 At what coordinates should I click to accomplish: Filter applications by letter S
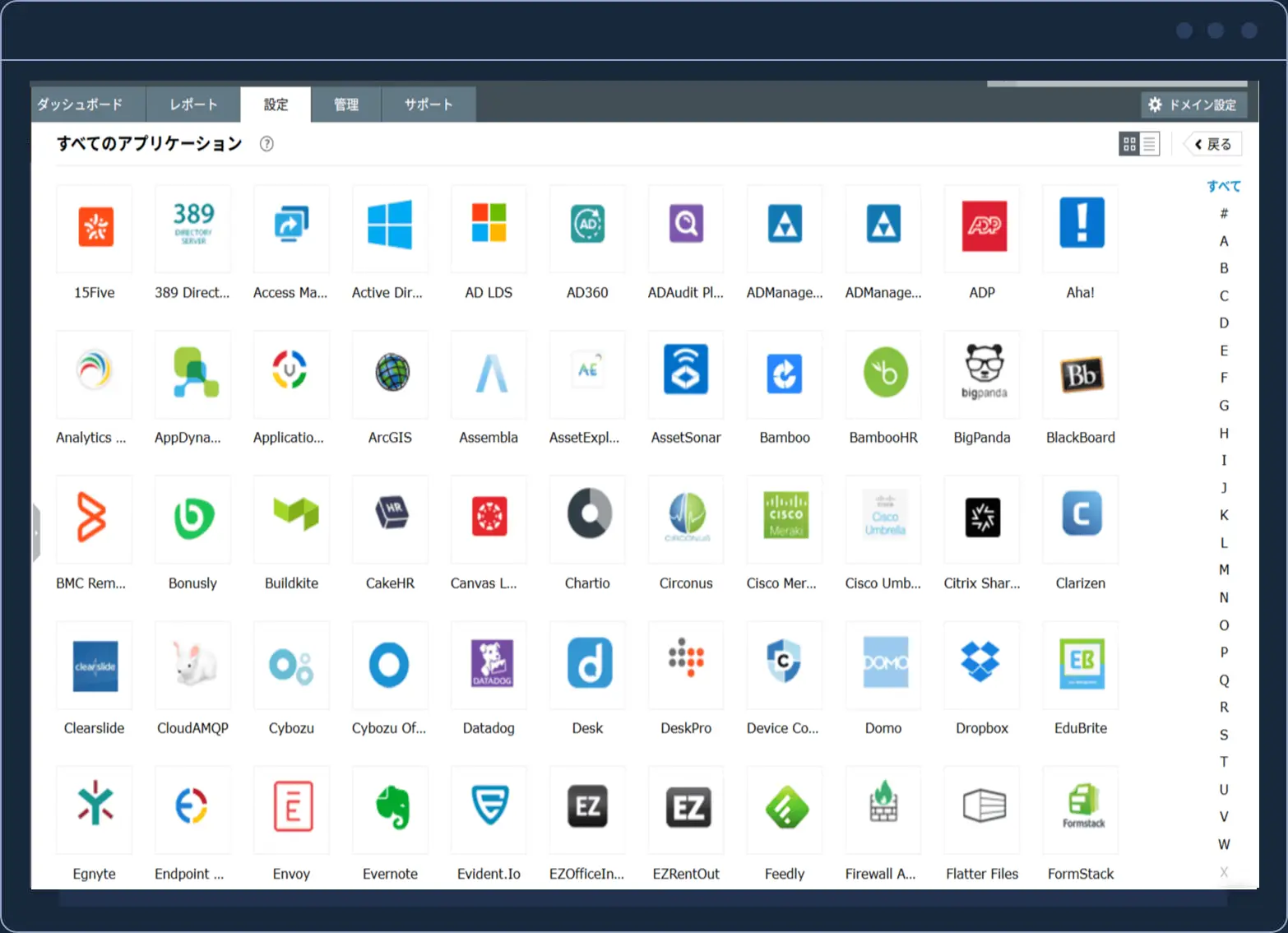[x=1224, y=735]
